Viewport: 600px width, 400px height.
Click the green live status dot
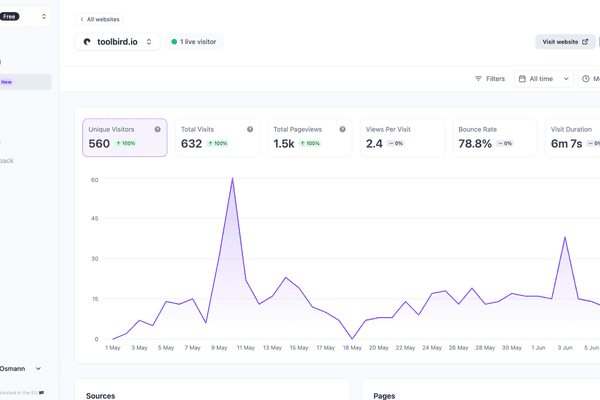(174, 42)
